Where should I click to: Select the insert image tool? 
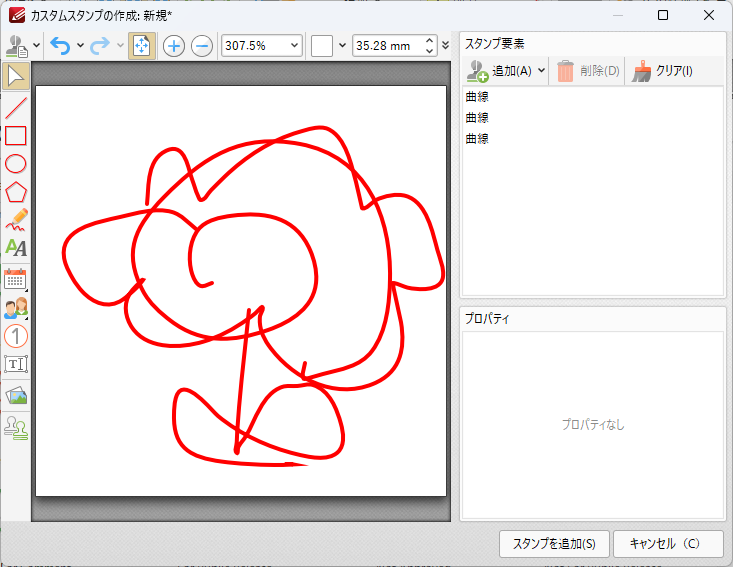pos(16,395)
